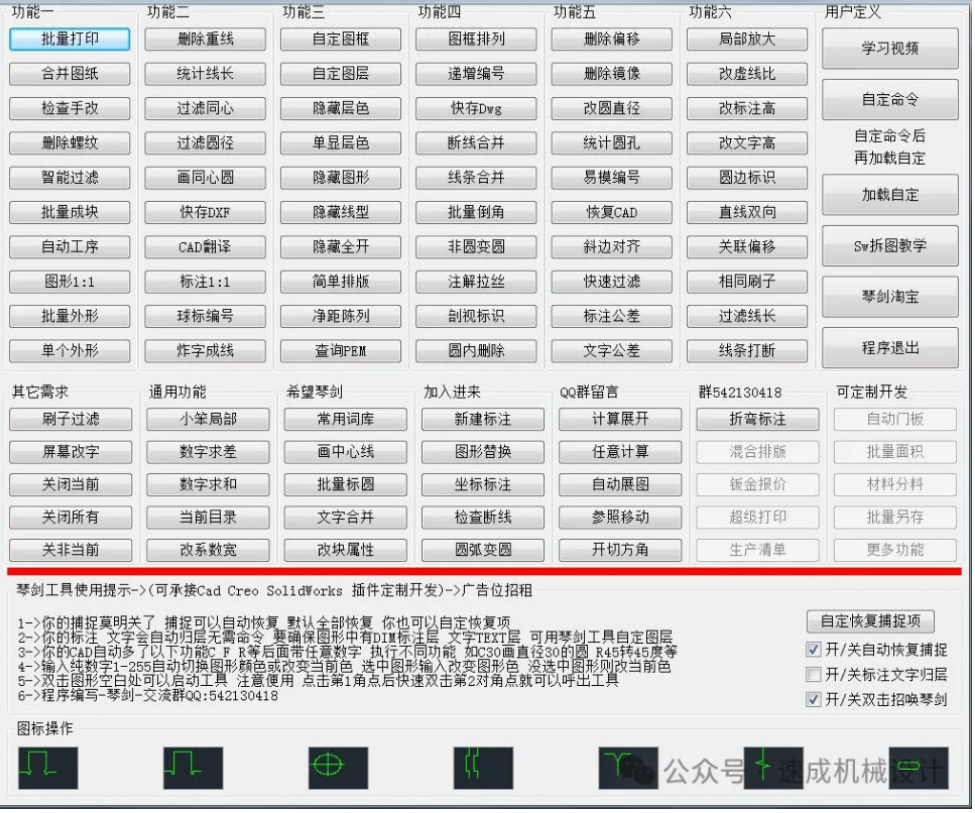Click the 程序退出 button to exit
Screen dimensions: 975x813
click(x=890, y=347)
